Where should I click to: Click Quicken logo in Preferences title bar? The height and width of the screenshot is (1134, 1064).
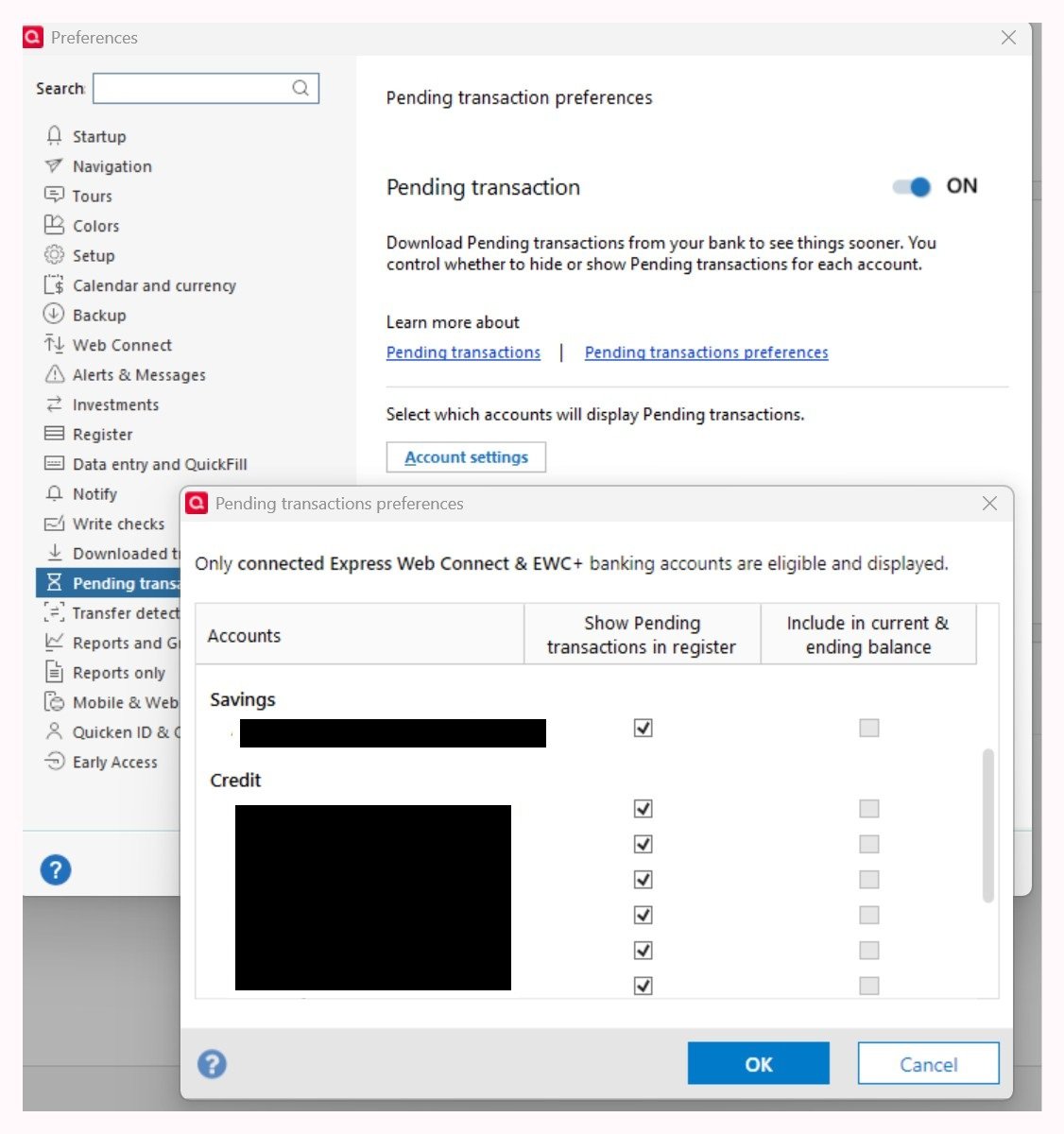pyautogui.click(x=33, y=37)
